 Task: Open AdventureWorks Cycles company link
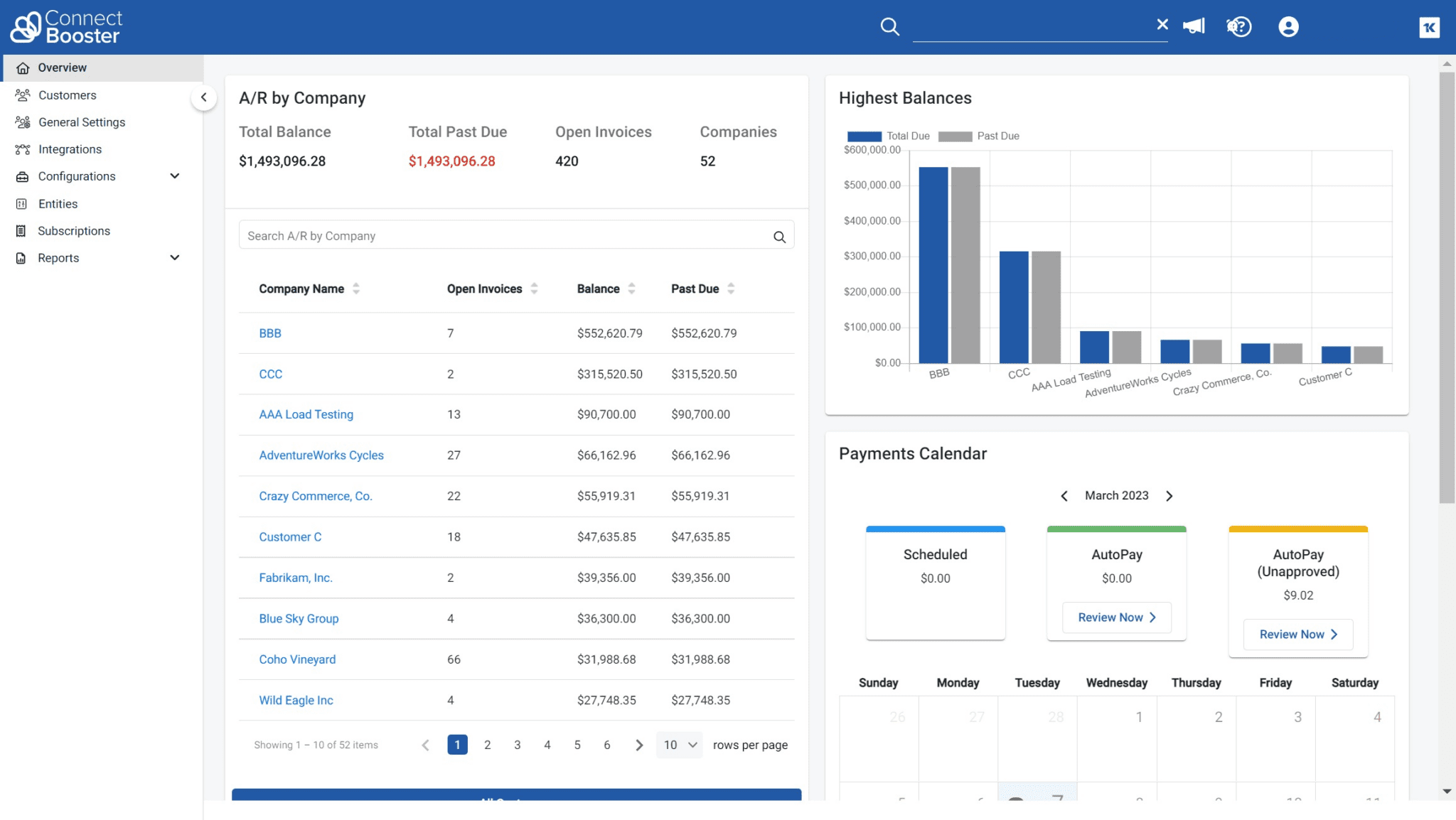click(x=321, y=455)
